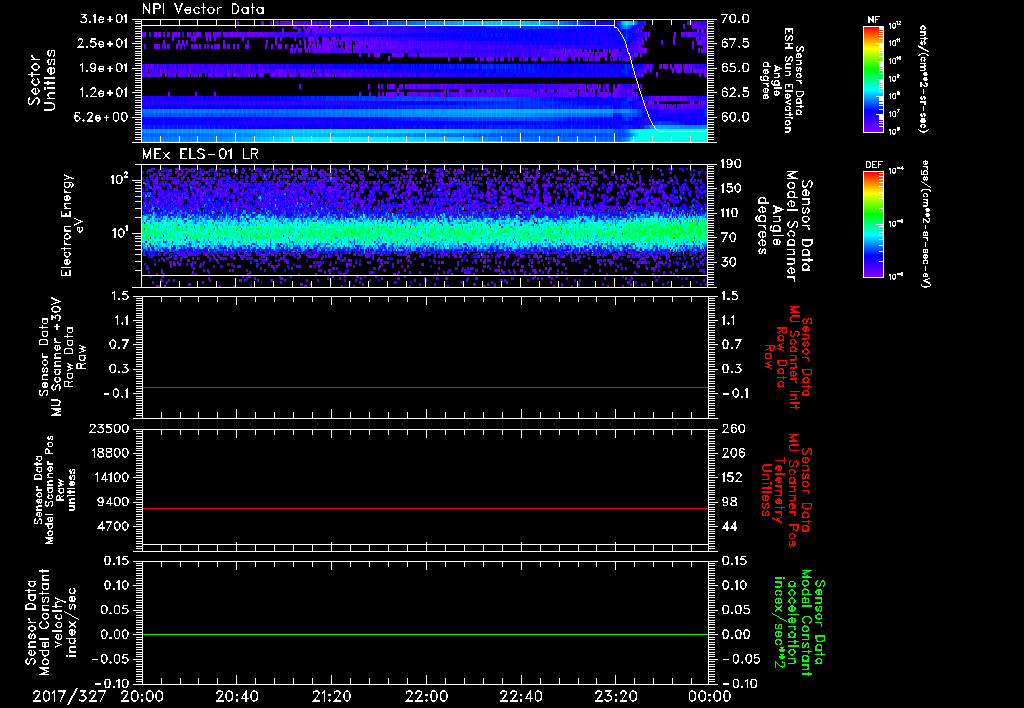The image size is (1024, 708).
Task: Click the 30 scanner angle tick
Action: [729, 262]
